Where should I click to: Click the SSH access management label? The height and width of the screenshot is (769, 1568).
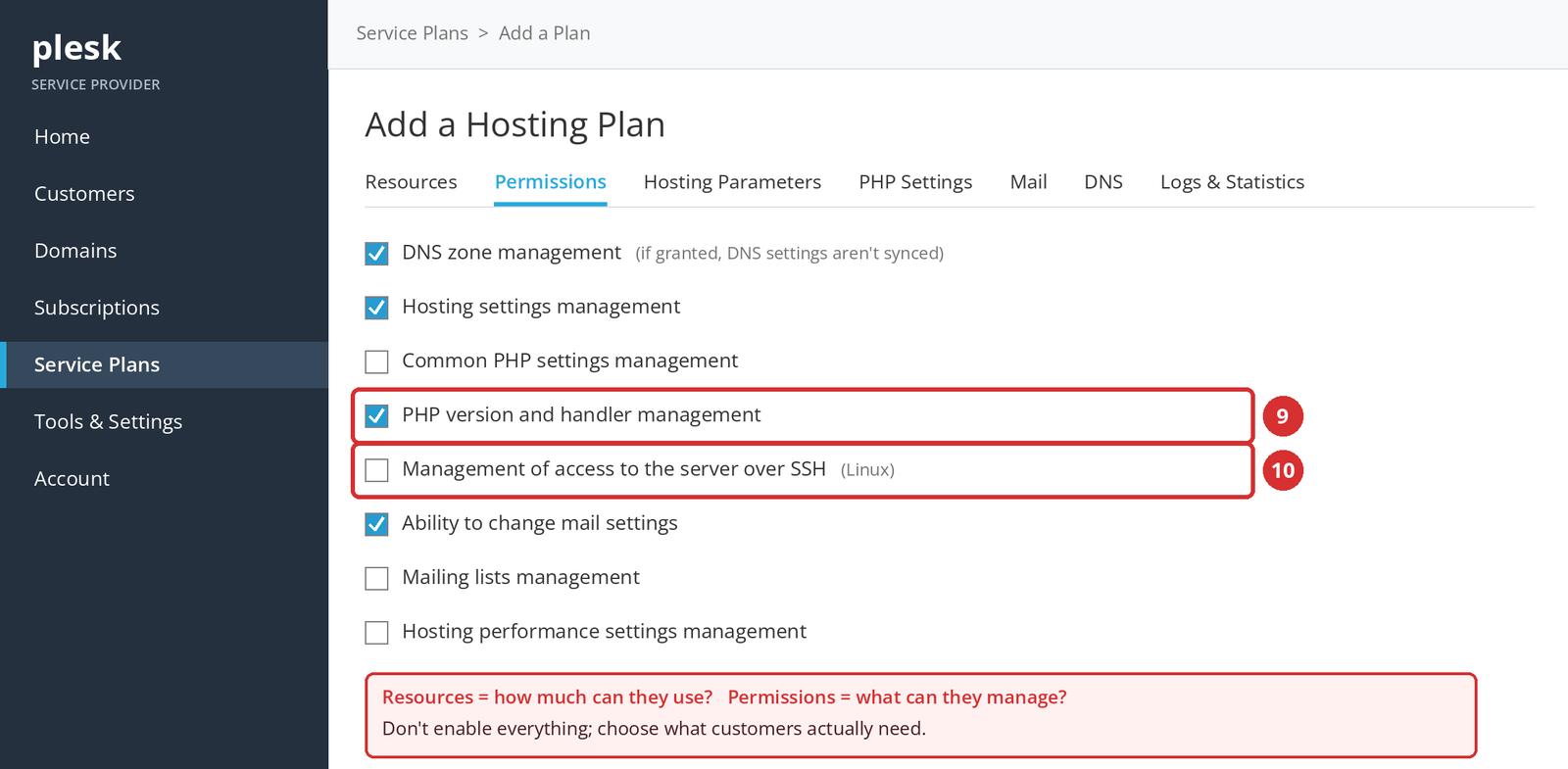tap(613, 469)
